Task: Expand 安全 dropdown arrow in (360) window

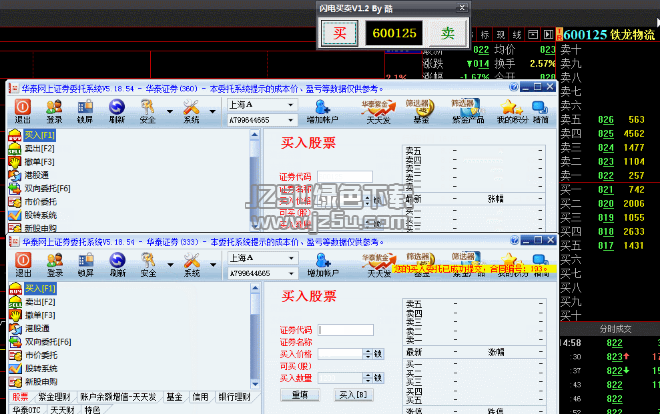Action: (x=170, y=111)
